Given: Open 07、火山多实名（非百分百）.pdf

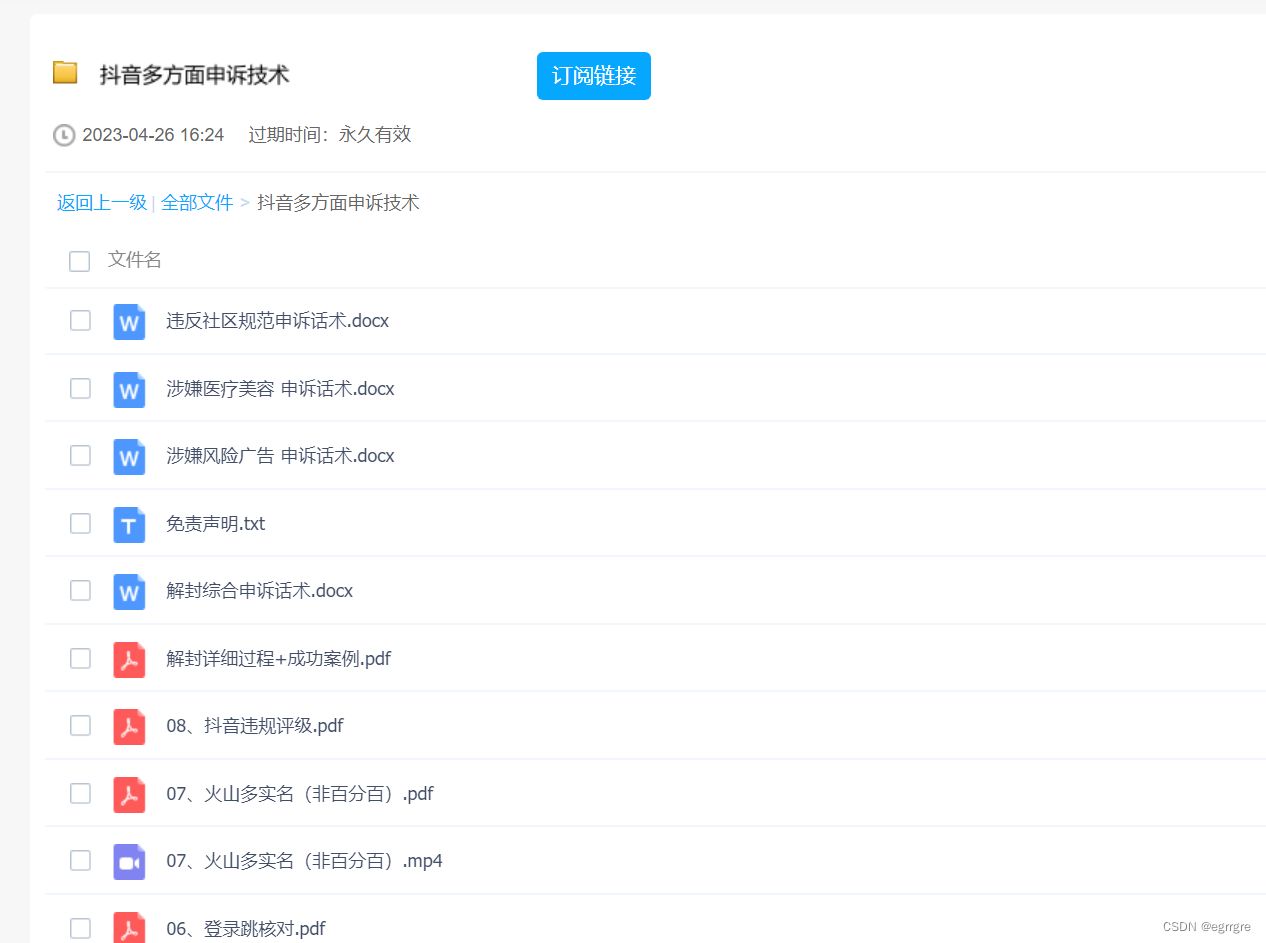Looking at the screenshot, I should (x=299, y=794).
